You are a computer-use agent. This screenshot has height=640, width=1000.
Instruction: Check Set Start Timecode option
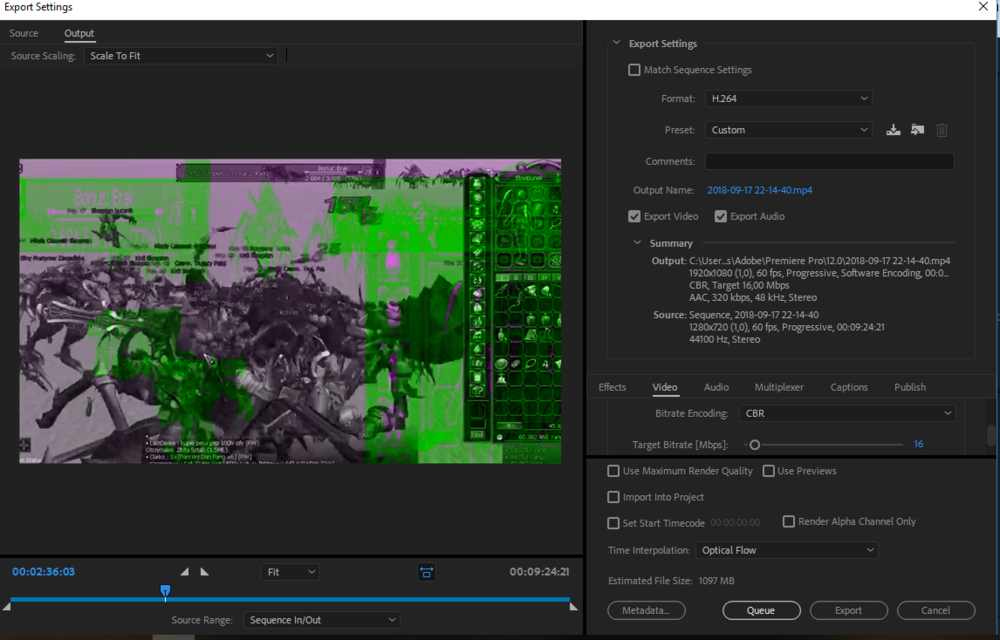(x=613, y=523)
